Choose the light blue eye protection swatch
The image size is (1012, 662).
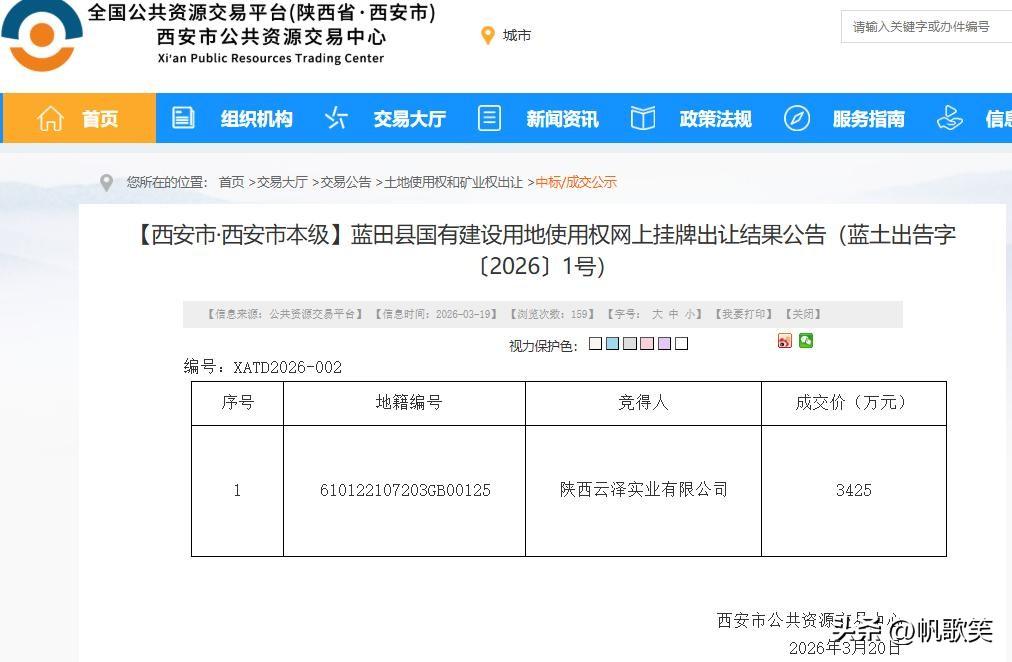(612, 343)
